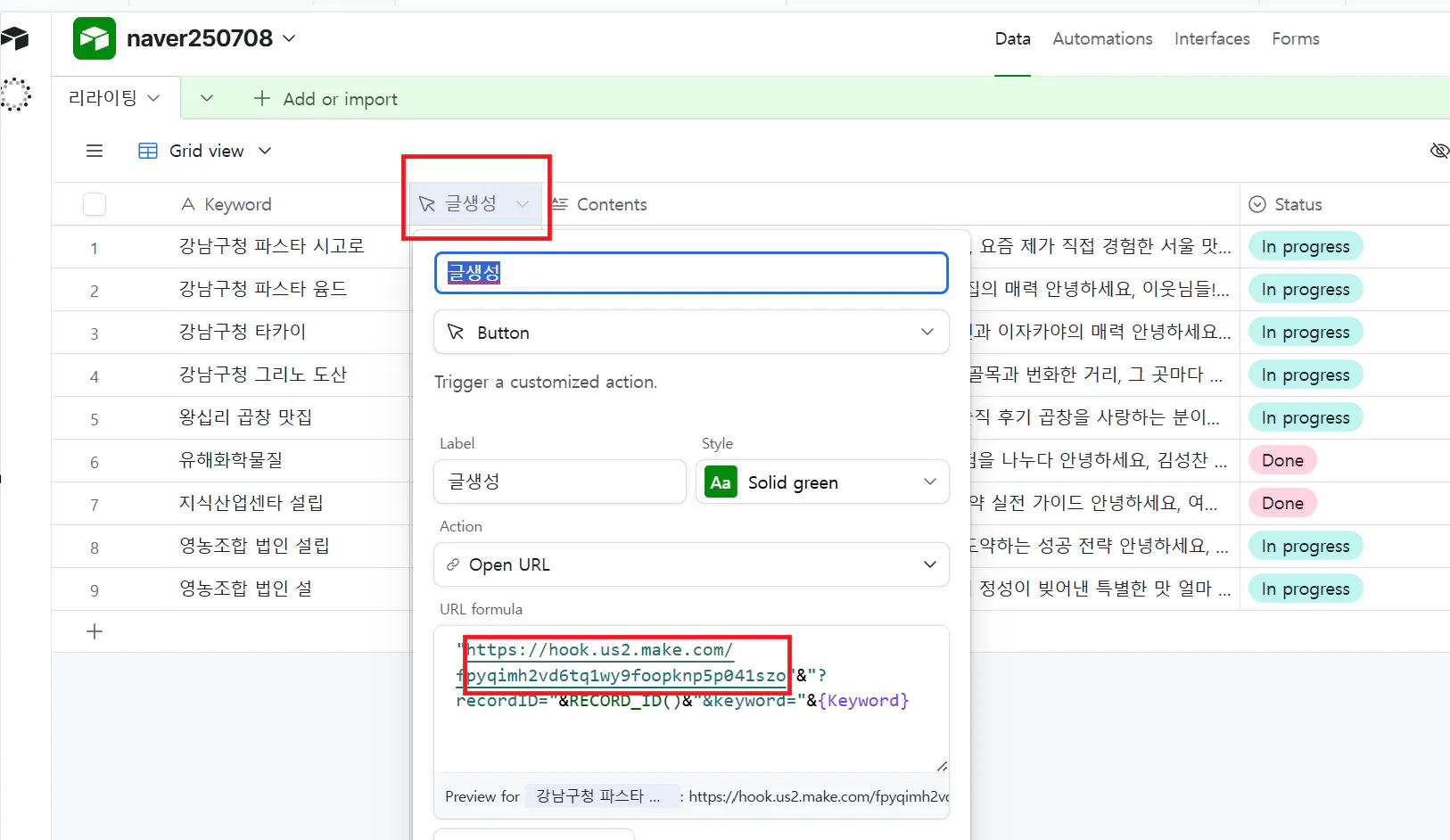Image resolution: width=1450 pixels, height=840 pixels.
Task: Click the {Keyword} field token in formula
Action: pos(862,701)
